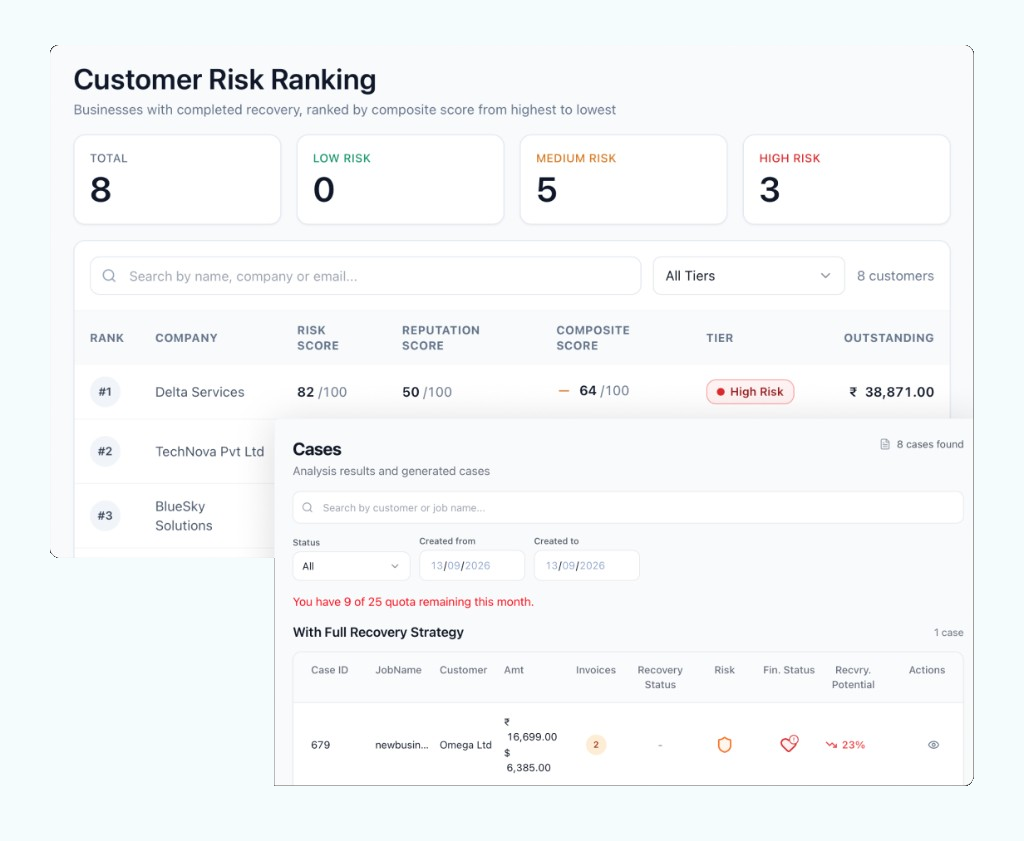
Task: Click the red heart financial status icon
Action: 789,744
